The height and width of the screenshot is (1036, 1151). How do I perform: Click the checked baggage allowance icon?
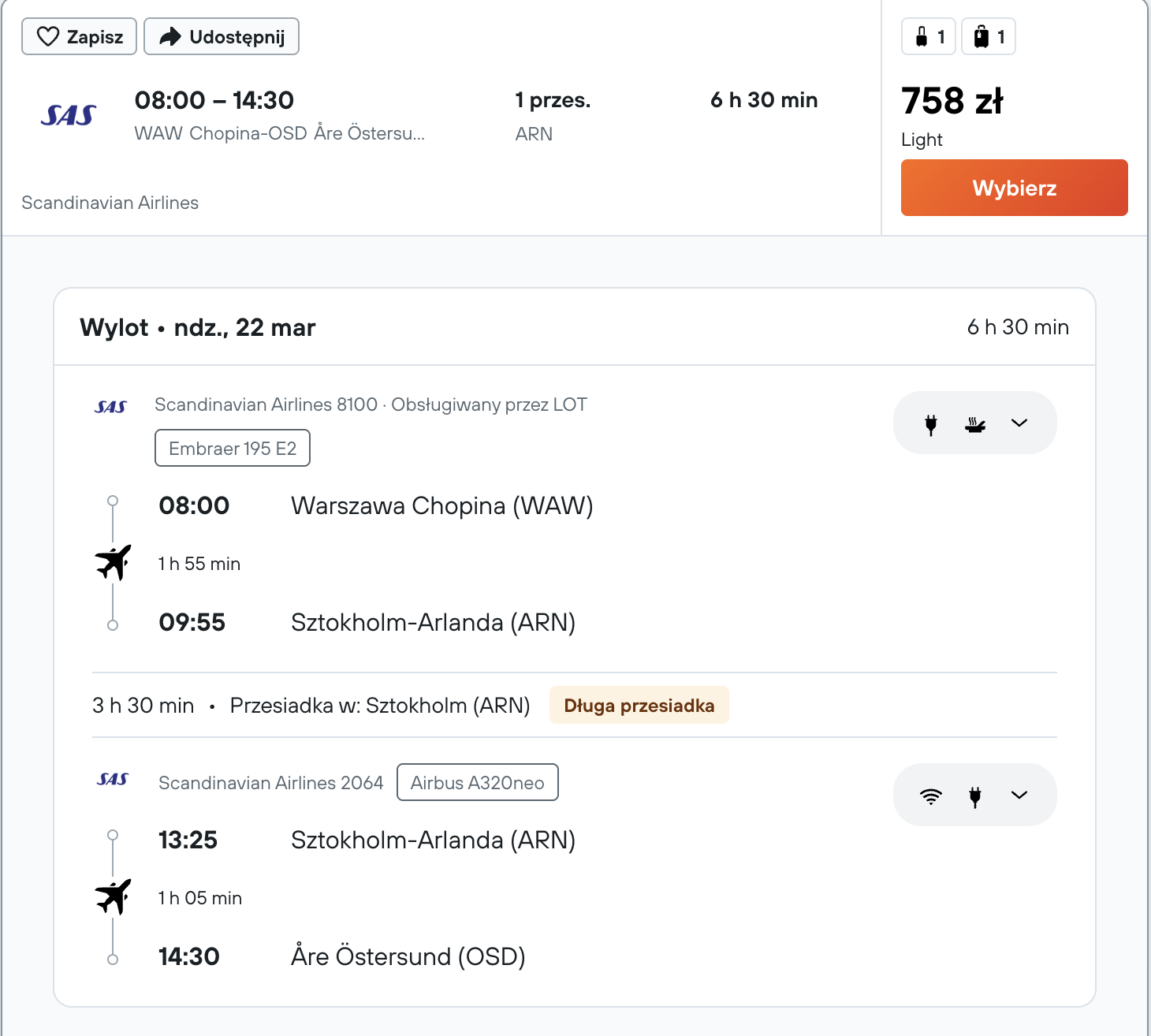click(981, 37)
